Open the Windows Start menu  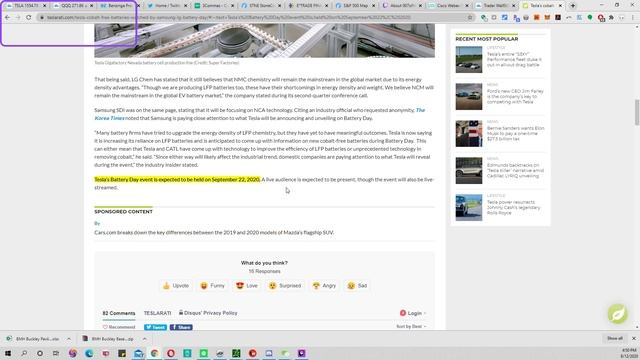click(x=8, y=353)
